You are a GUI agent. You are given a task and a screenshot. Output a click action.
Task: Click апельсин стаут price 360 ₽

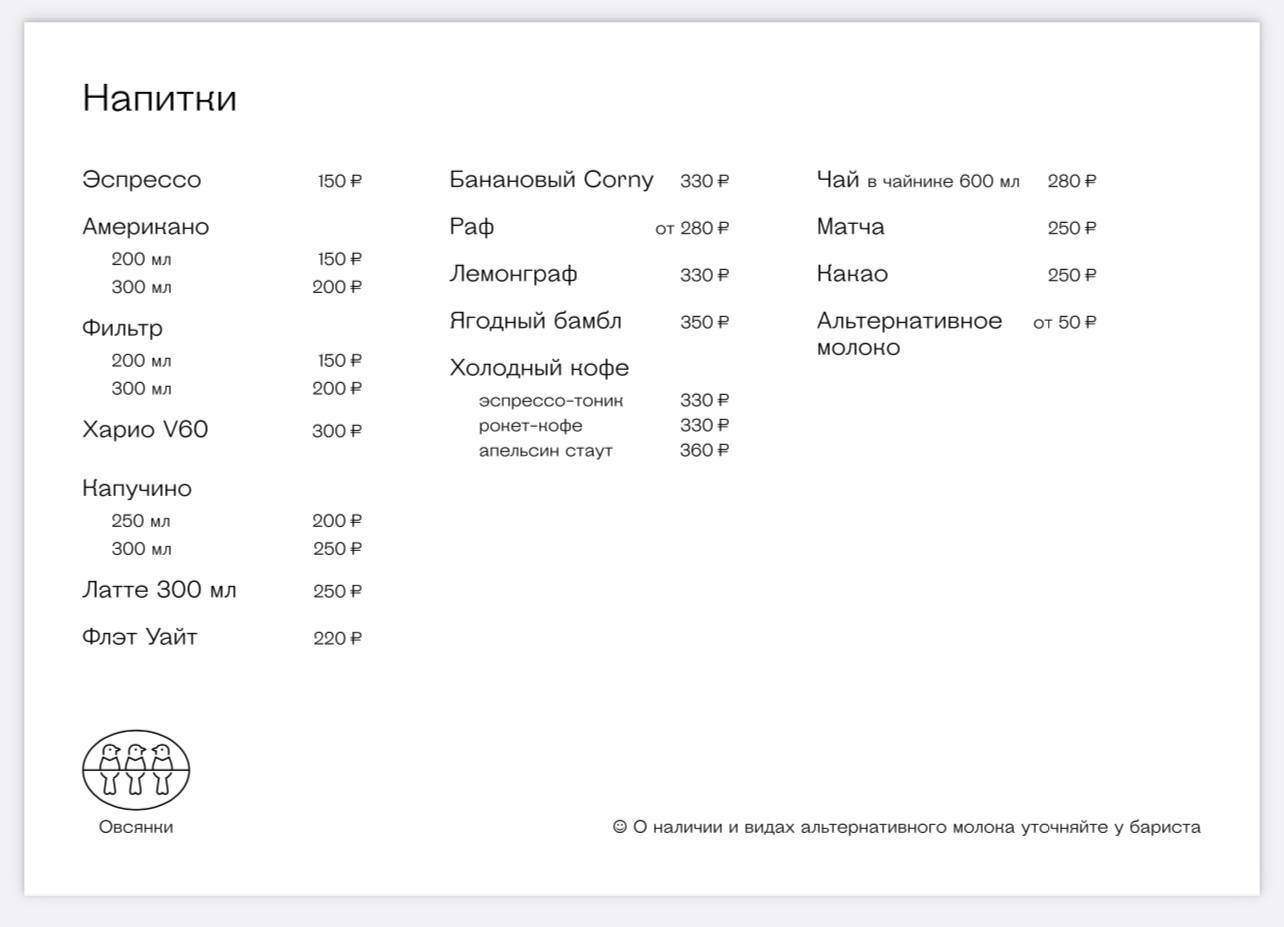pos(704,450)
